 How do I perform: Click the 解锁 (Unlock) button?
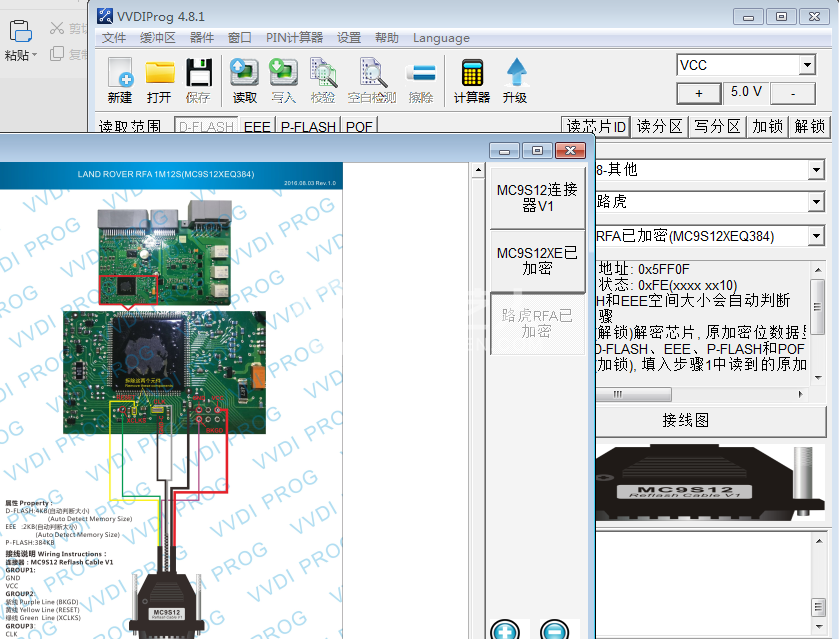(x=810, y=127)
